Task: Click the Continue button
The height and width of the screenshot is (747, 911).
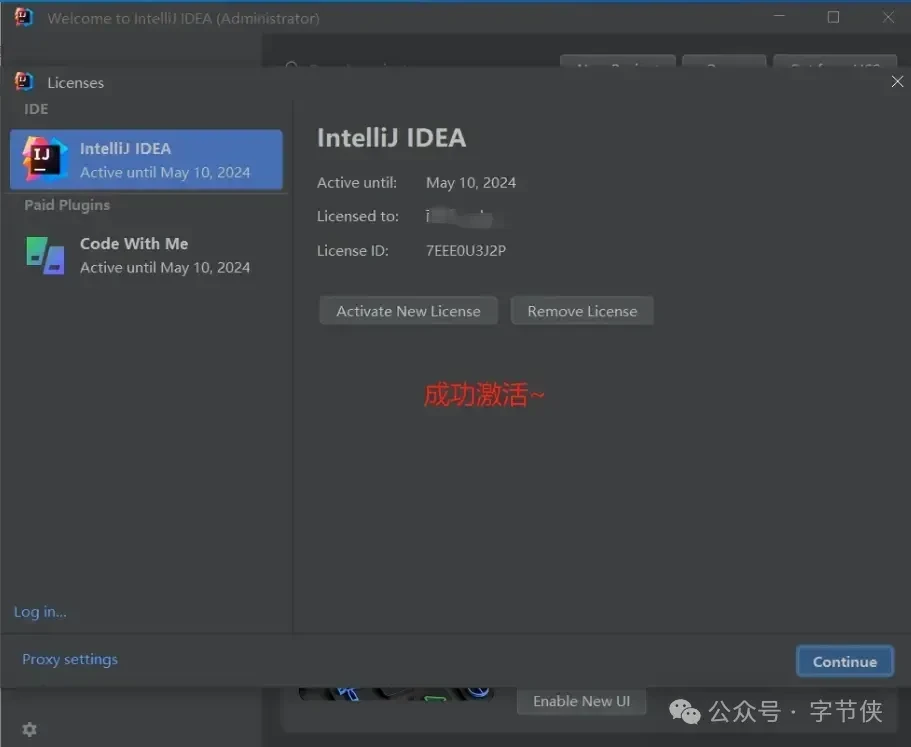Action: pyautogui.click(x=845, y=661)
